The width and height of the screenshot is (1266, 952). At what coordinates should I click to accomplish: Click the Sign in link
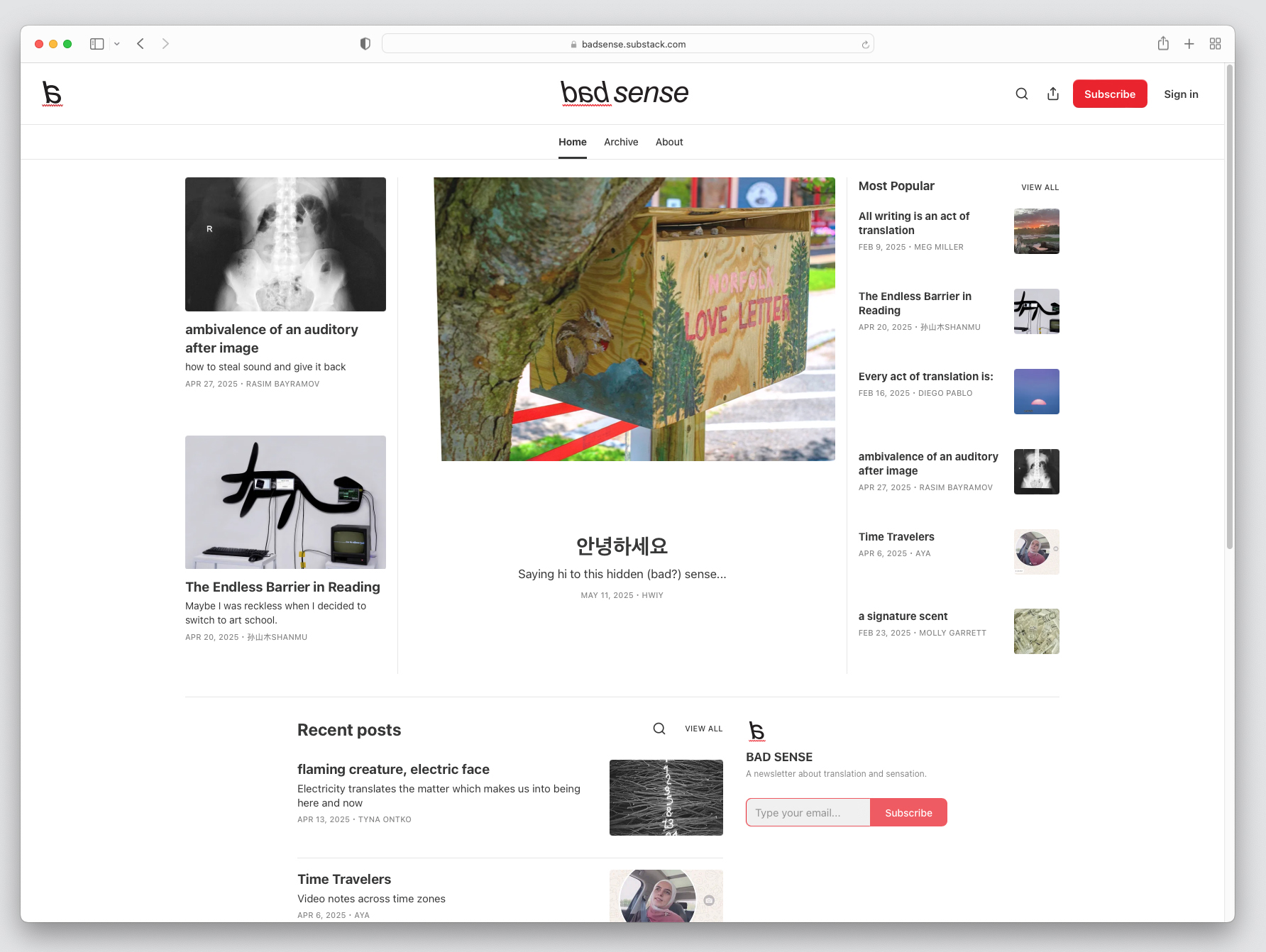click(1181, 94)
